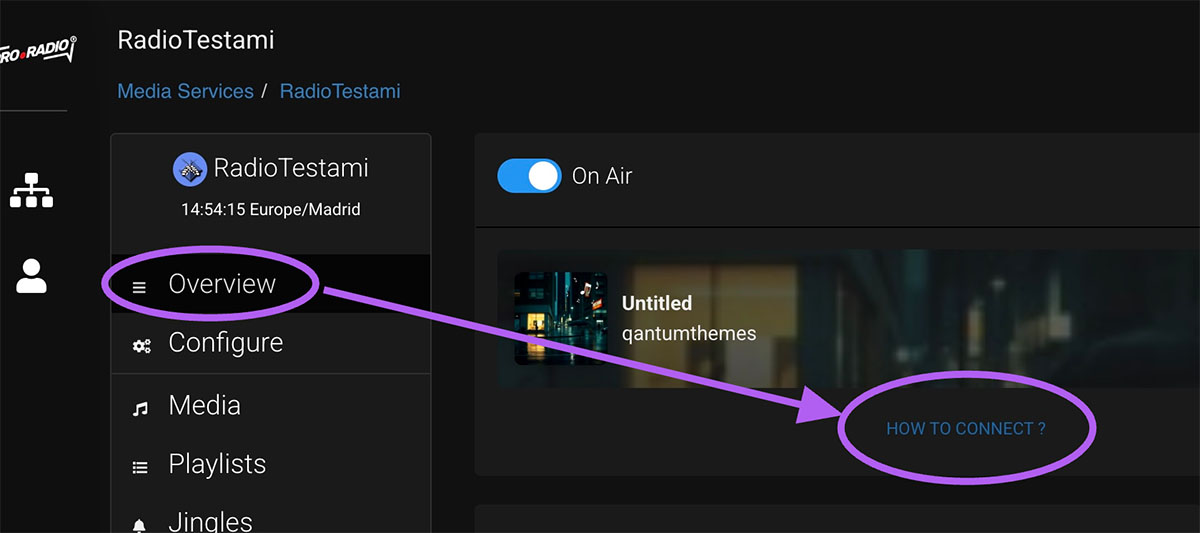The image size is (1200, 533).
Task: Select the Overview menu item
Action: (x=222, y=284)
